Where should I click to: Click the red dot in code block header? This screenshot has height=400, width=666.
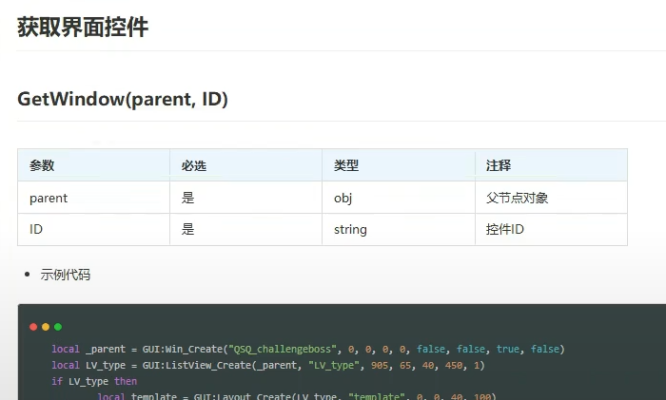tap(33, 327)
